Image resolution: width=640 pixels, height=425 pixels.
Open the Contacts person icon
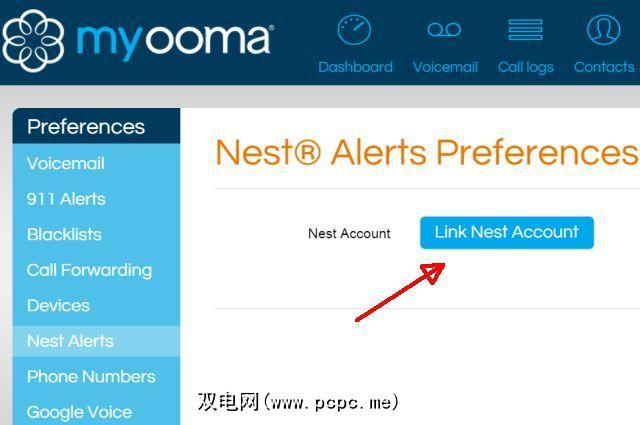(x=604, y=29)
